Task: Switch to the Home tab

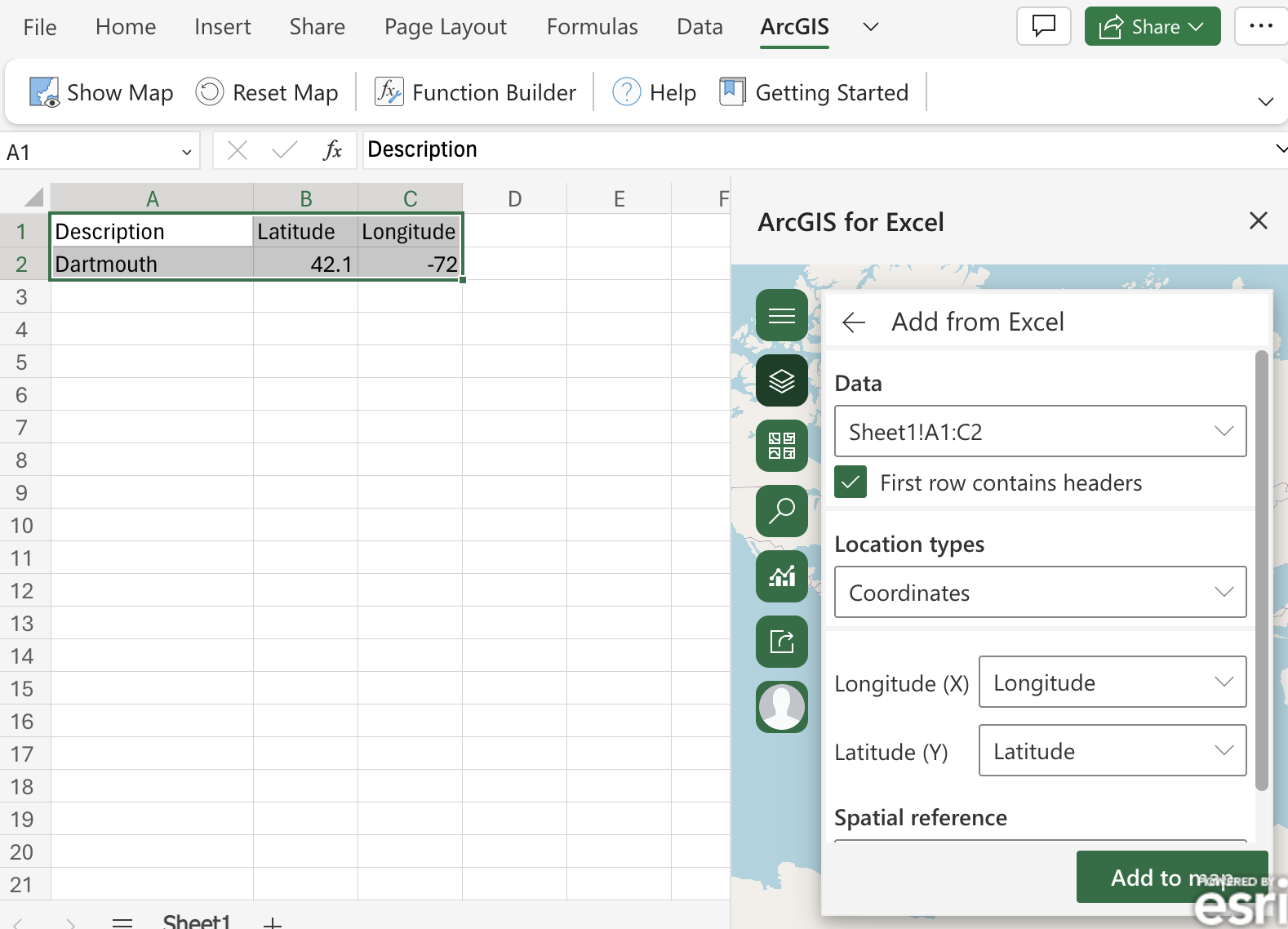Action: coord(126,26)
